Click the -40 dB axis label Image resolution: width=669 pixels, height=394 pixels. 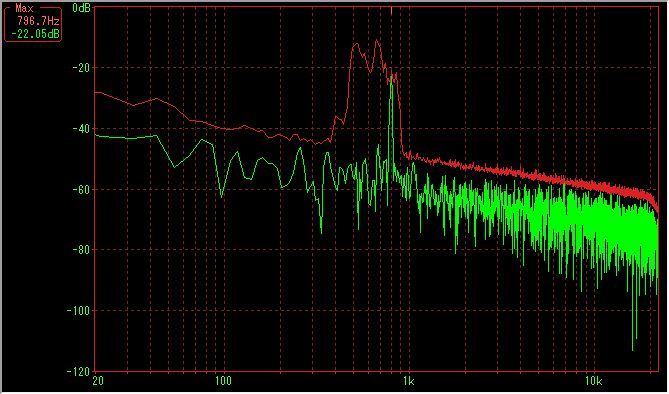(81, 128)
